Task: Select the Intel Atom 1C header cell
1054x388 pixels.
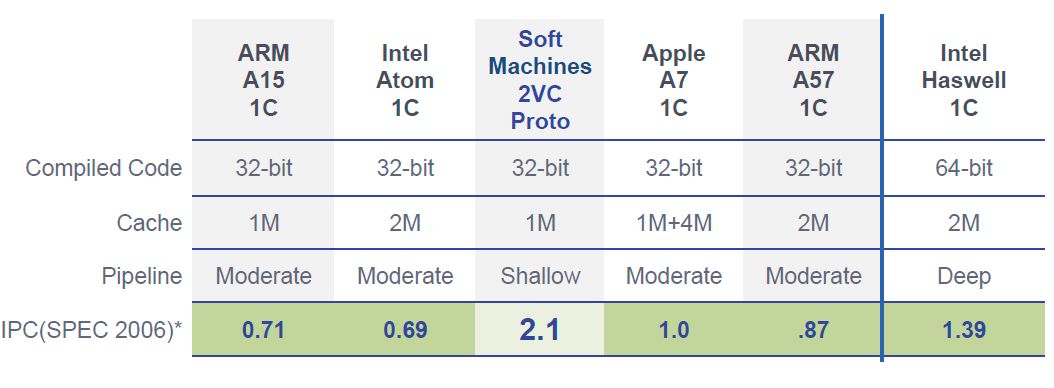Action: coord(405,79)
